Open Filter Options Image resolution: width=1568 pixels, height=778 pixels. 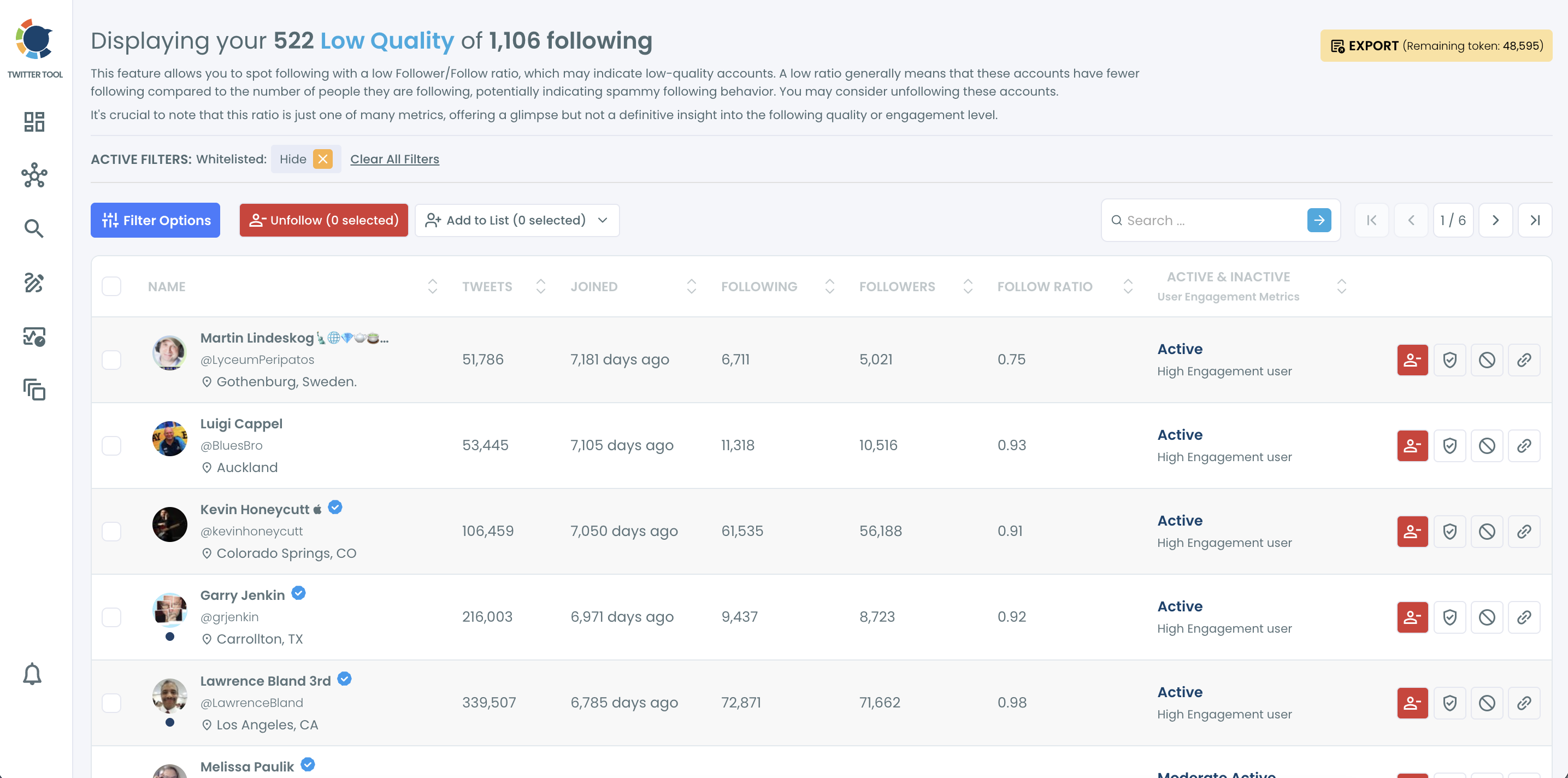(155, 220)
